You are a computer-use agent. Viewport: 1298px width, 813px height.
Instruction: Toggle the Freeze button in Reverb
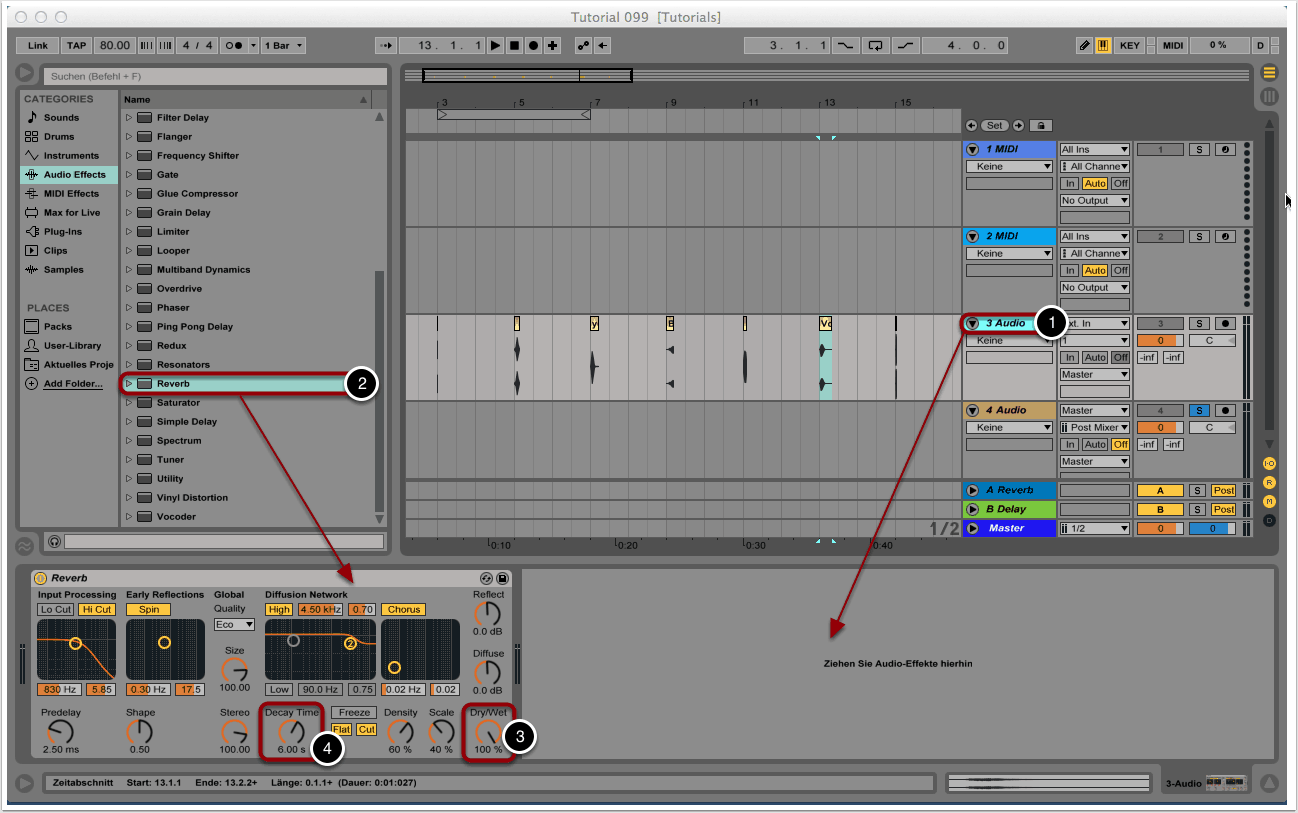[354, 713]
